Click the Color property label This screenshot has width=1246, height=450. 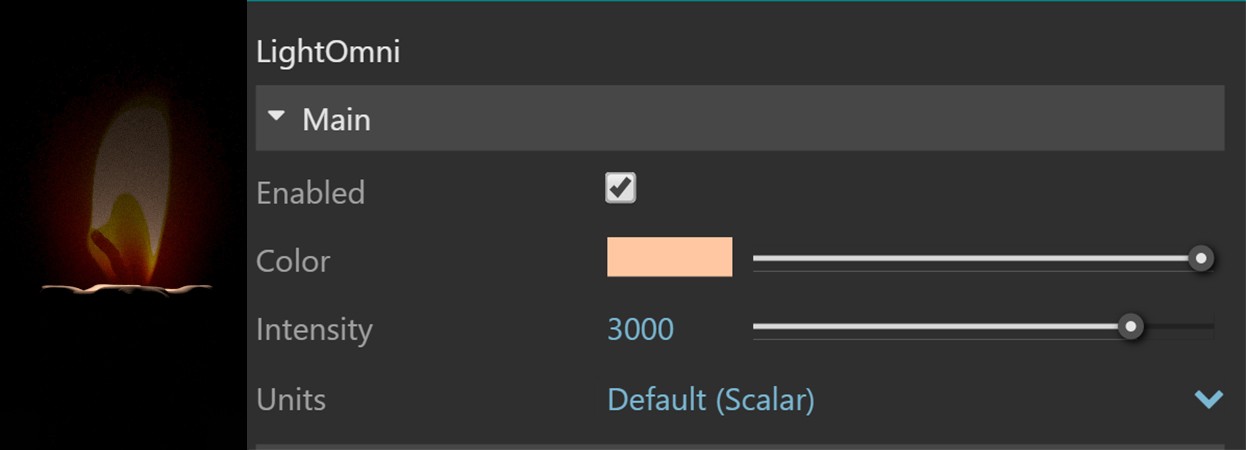[293, 261]
